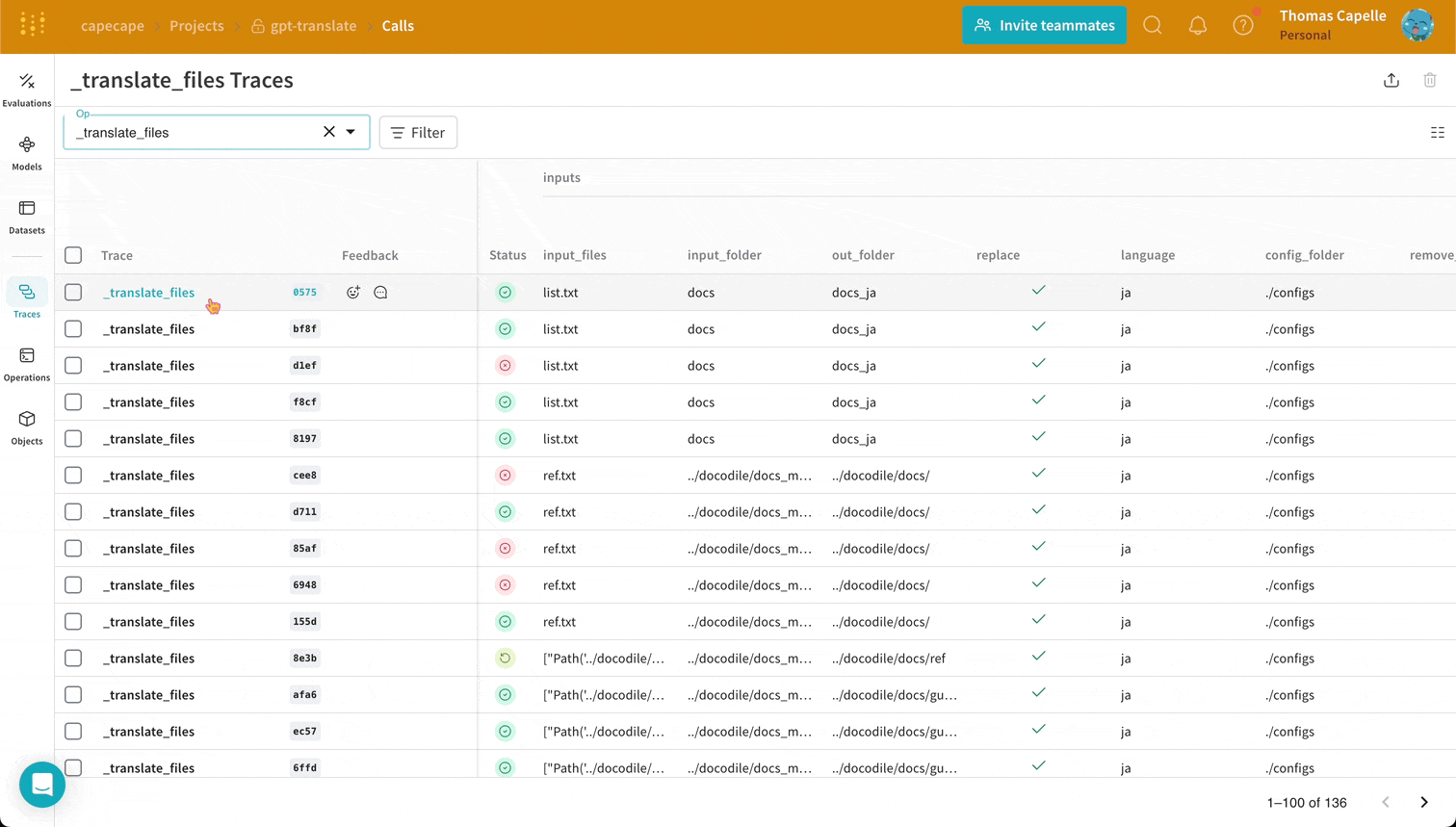The height and width of the screenshot is (827, 1456).
Task: Click the notifications bell icon
Action: click(1197, 26)
